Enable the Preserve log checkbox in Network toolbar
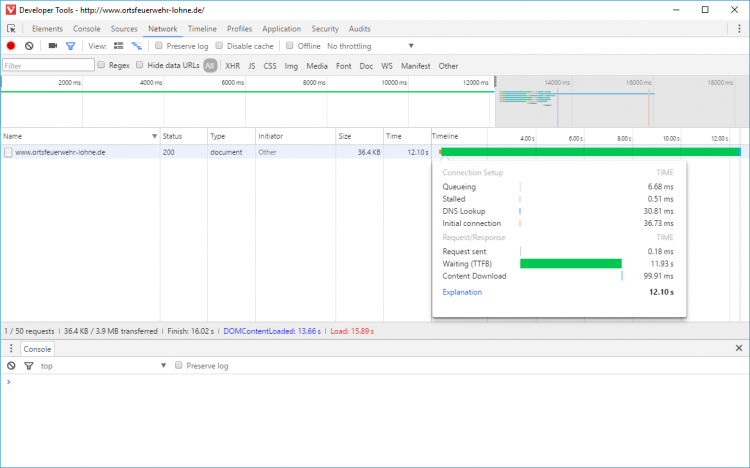750x468 pixels. coord(159,45)
